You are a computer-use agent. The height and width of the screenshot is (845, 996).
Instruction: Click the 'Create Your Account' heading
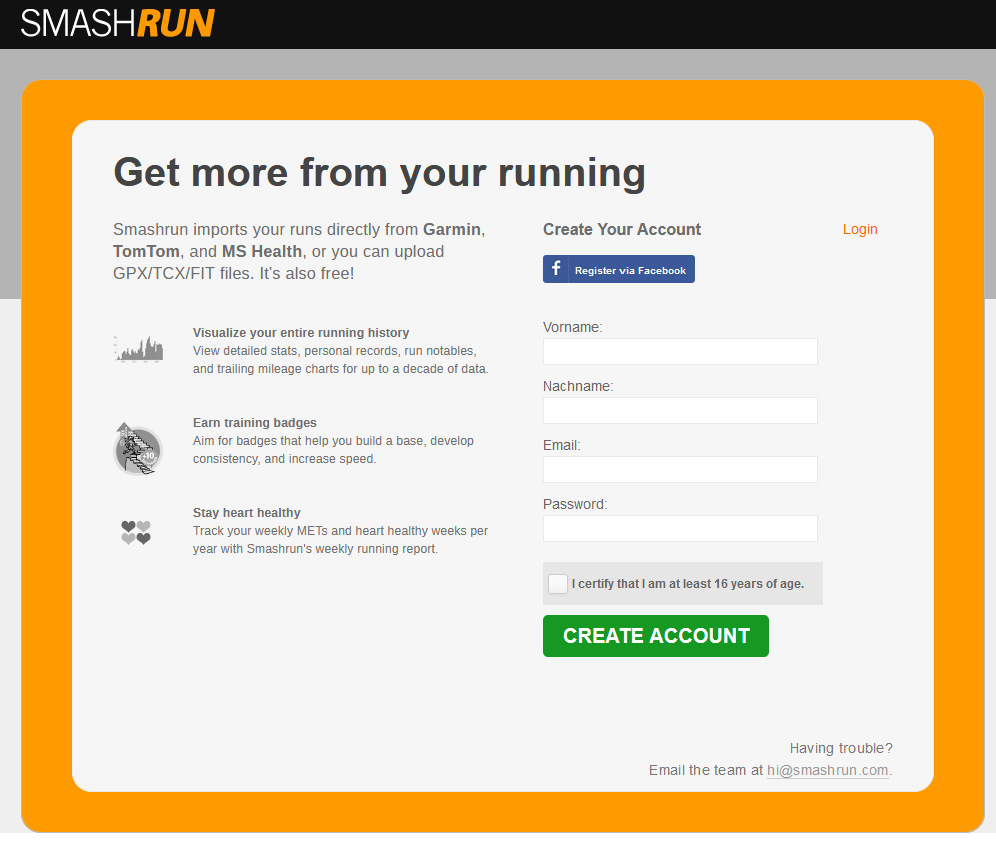[622, 229]
